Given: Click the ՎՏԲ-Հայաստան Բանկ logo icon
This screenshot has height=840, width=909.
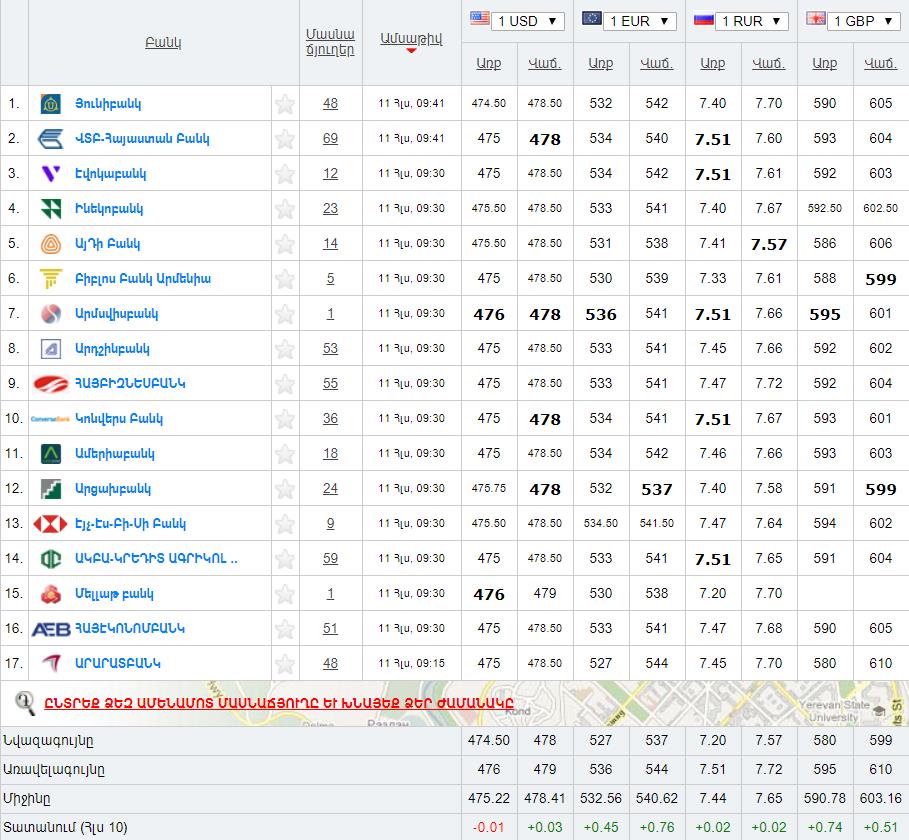Looking at the screenshot, I should click(50, 139).
